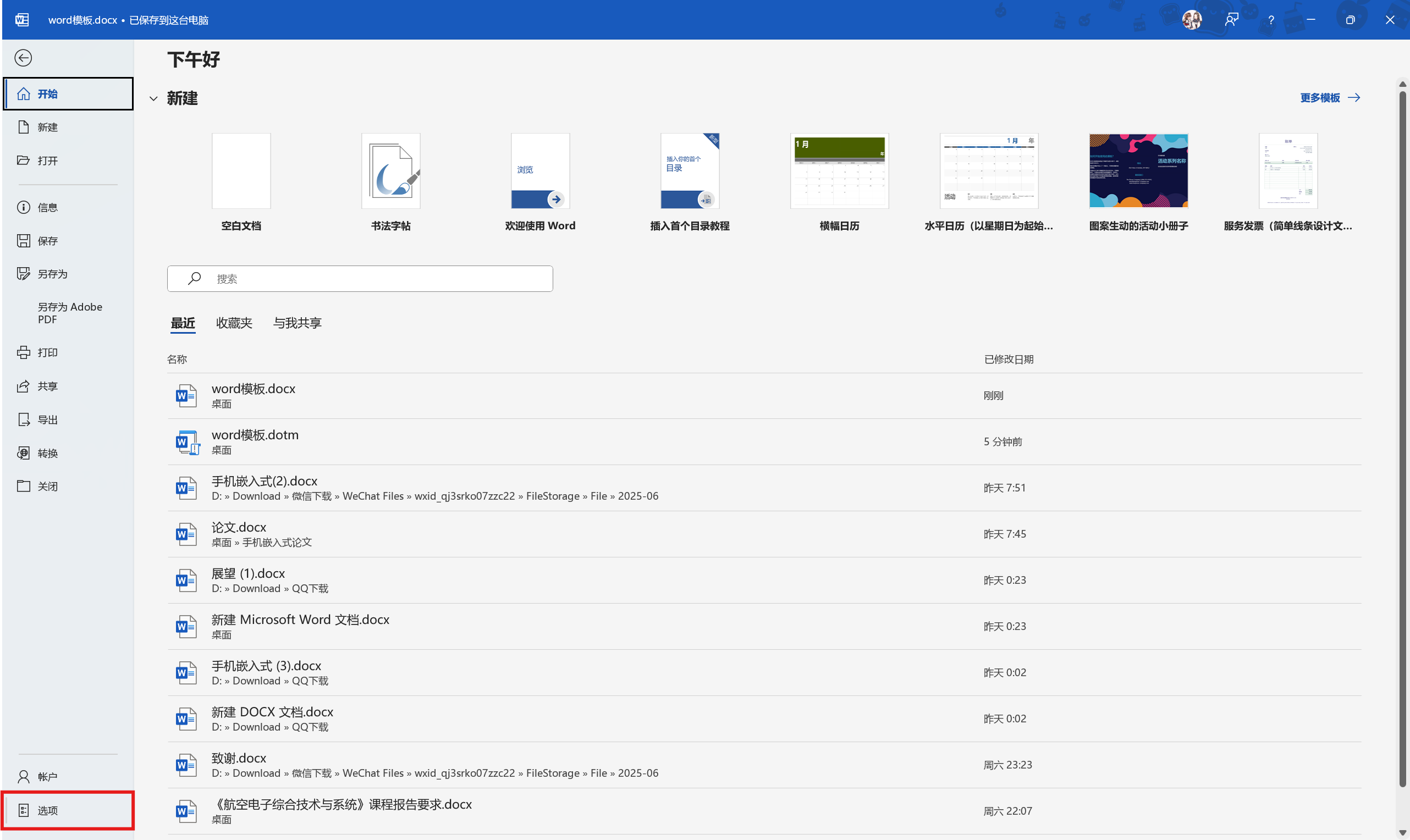Screen dimensions: 1410x840
Task: Select 打开 in the sidebar
Action: [x=68, y=161]
